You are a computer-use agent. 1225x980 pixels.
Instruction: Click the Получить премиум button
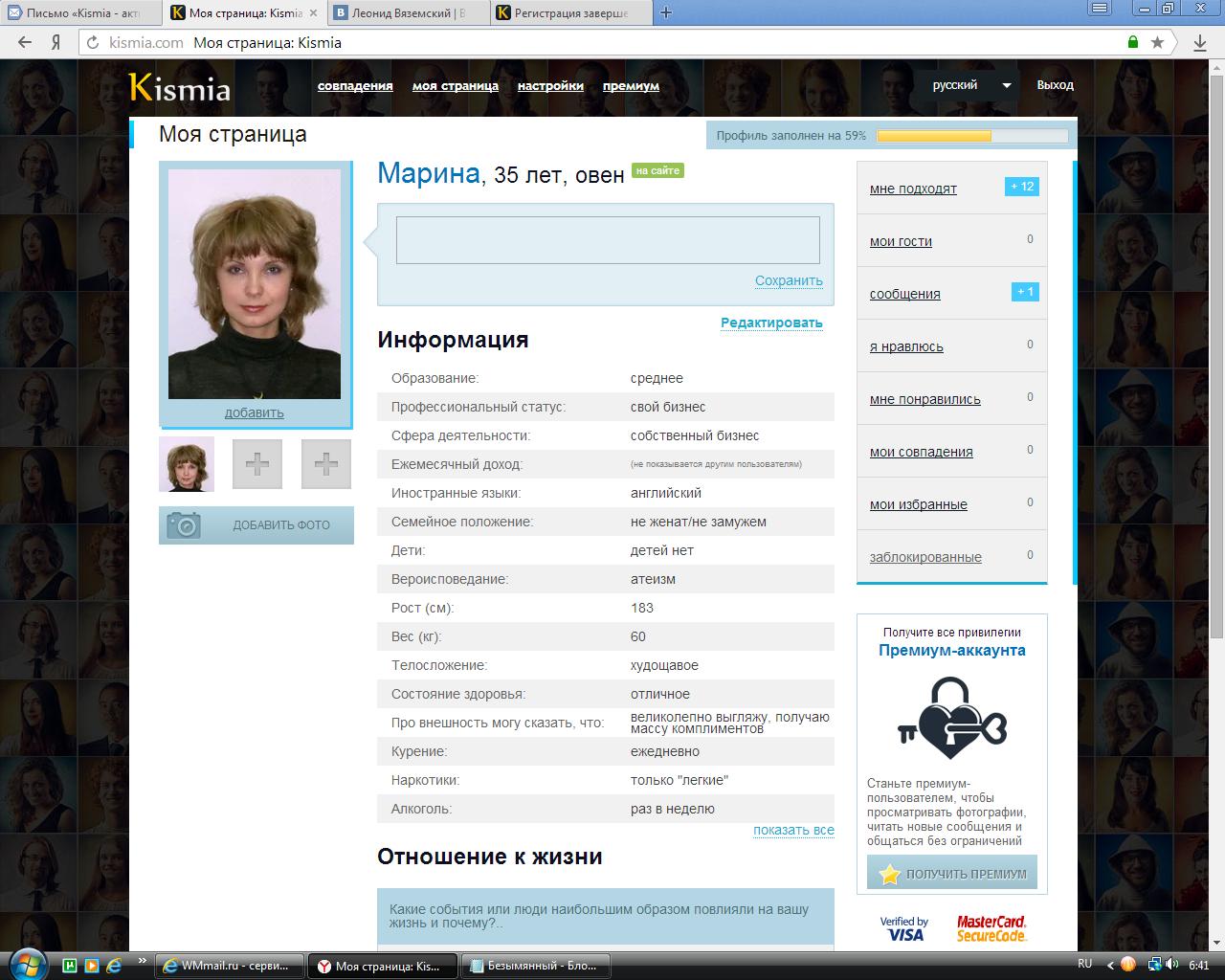[x=952, y=874]
